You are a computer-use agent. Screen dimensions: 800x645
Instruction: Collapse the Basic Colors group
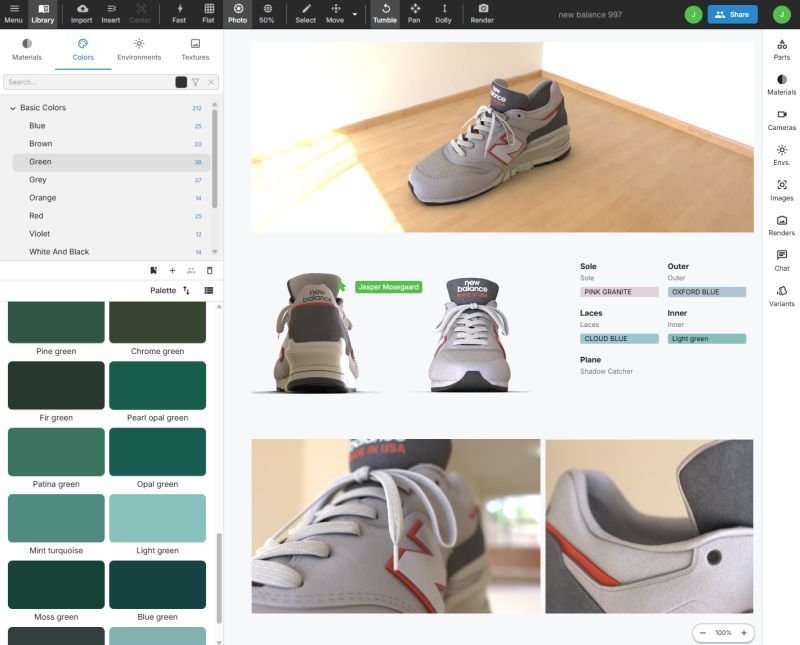coord(12,107)
